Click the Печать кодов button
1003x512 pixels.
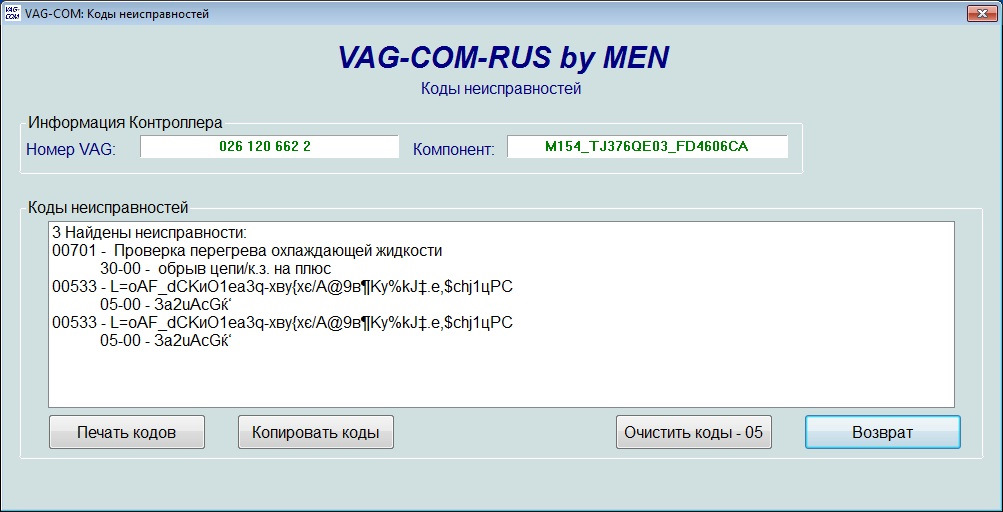[x=127, y=432]
